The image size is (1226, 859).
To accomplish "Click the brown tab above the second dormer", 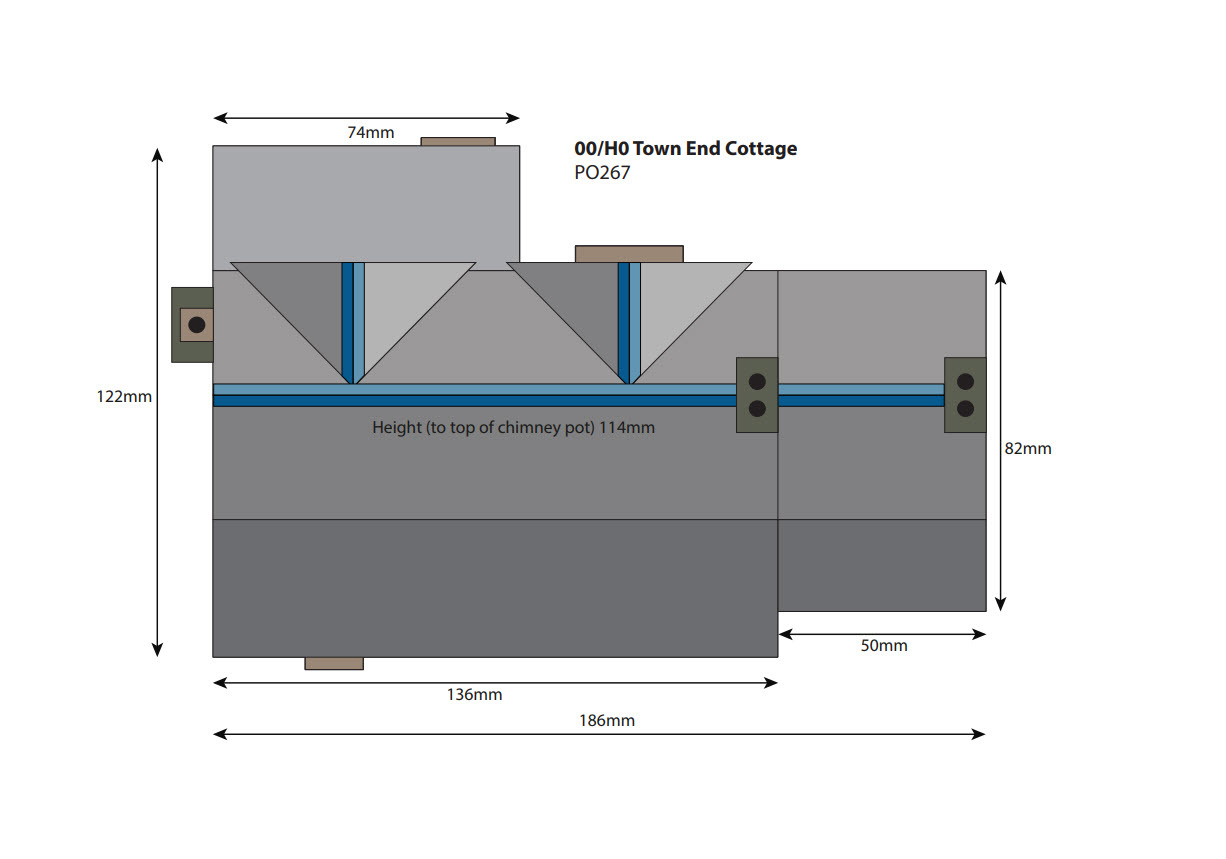I will [629, 254].
